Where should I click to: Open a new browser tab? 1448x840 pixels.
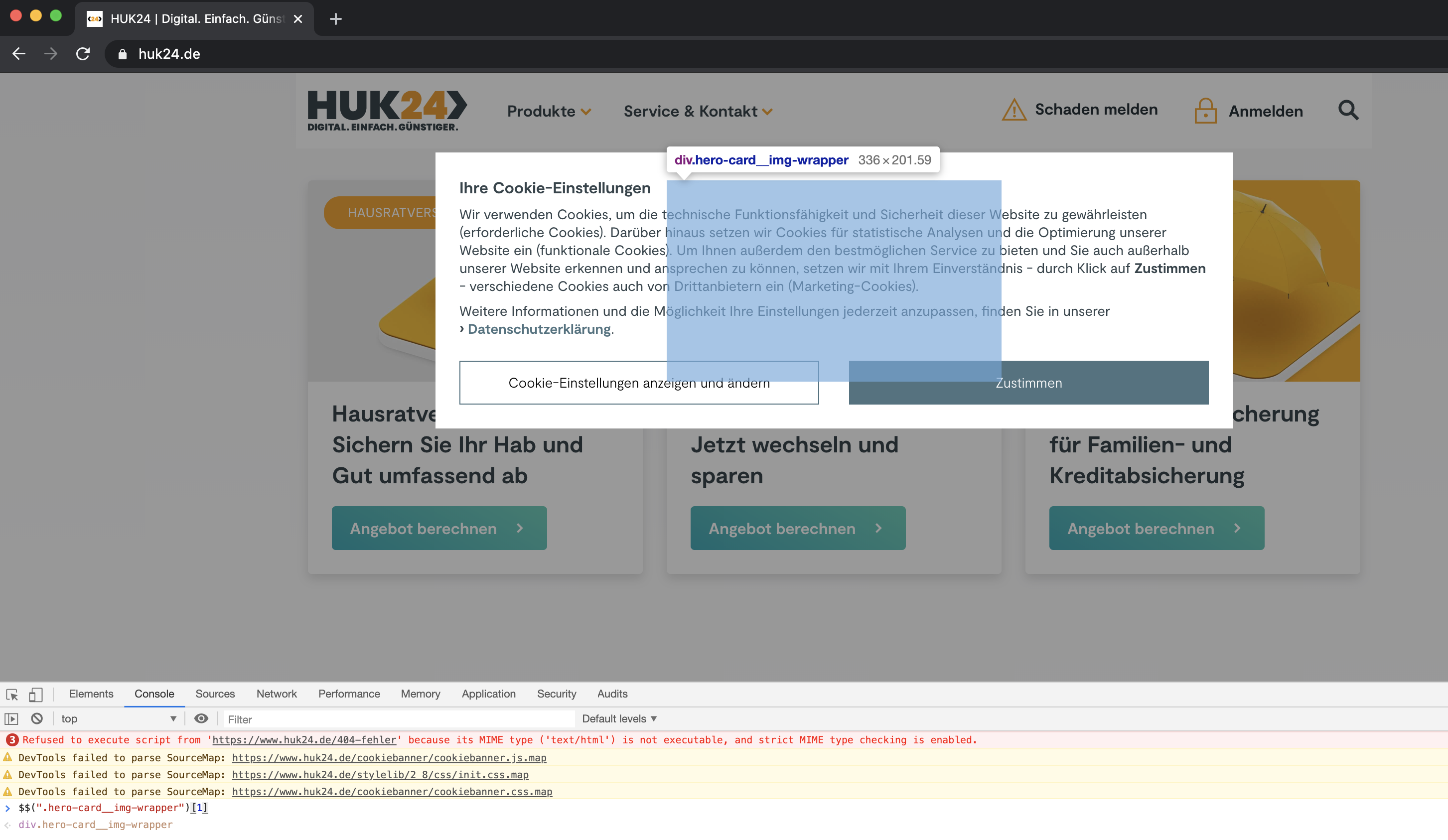[x=335, y=19]
